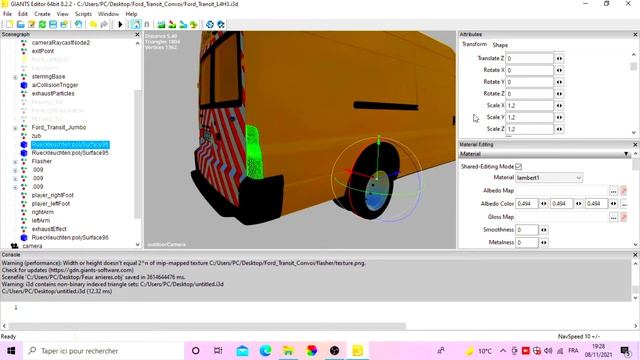640x360 pixels.
Task: Click the console horizontal scrollbar
Action: click(x=207, y=326)
